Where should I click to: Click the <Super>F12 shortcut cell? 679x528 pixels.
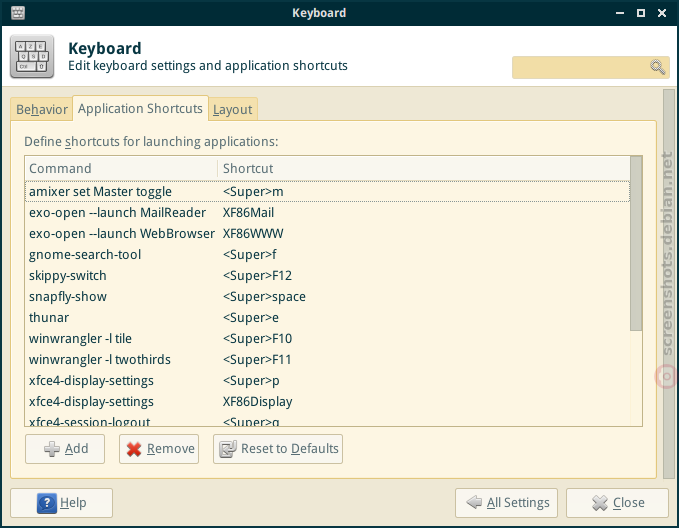257,275
